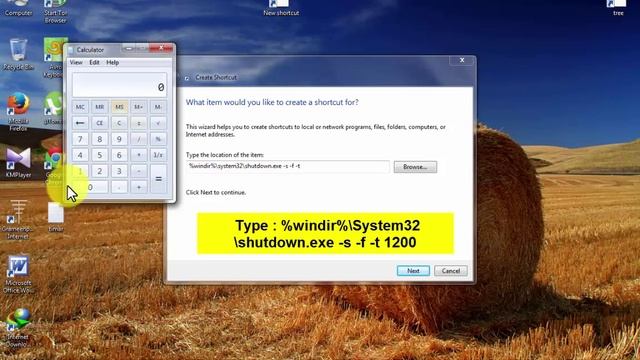Image resolution: width=640 pixels, height=360 pixels.
Task: Click Cancel in the Create Shortcut wizard
Action: (x=451, y=271)
